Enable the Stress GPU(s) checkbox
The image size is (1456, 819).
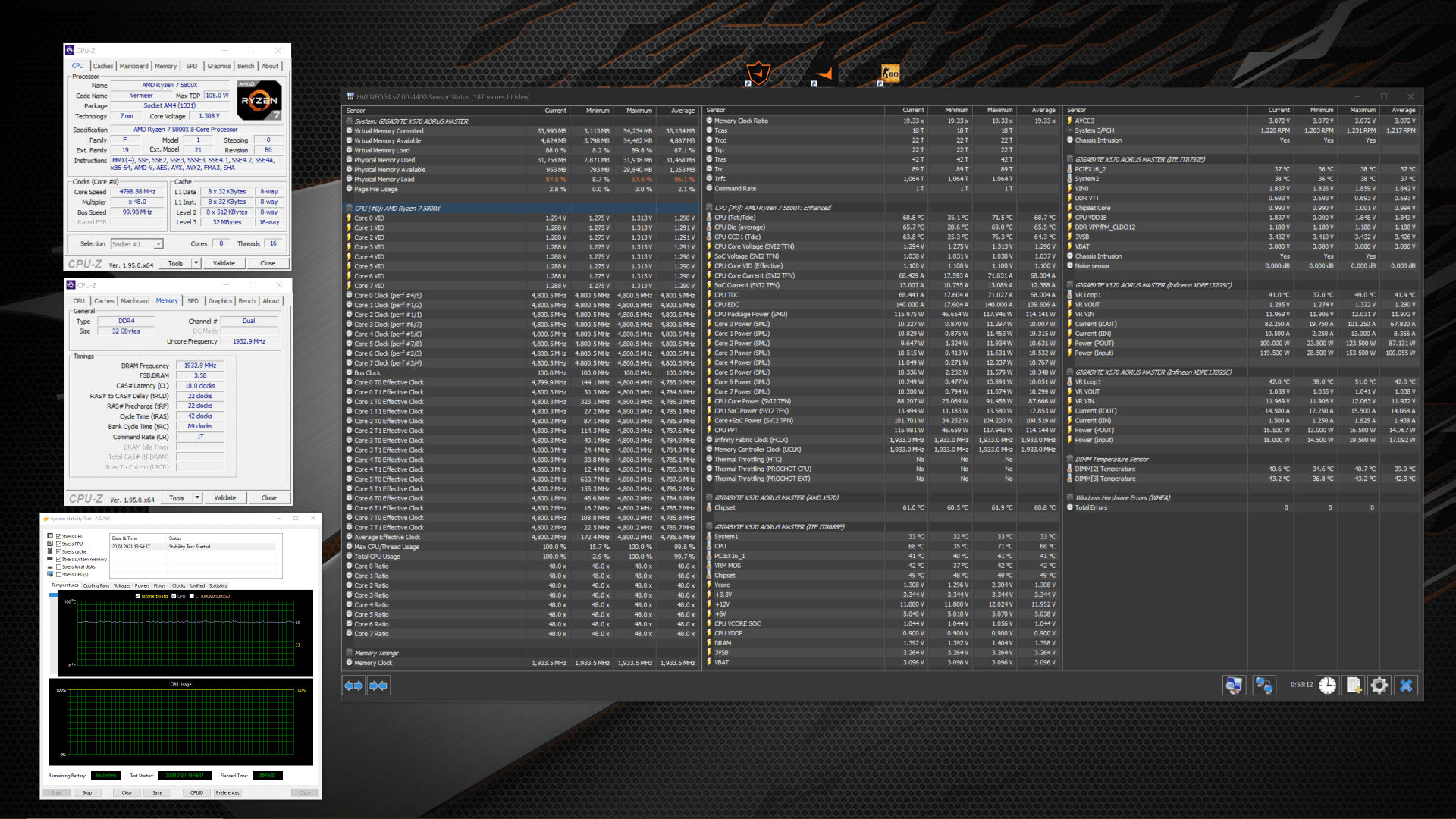(58, 574)
